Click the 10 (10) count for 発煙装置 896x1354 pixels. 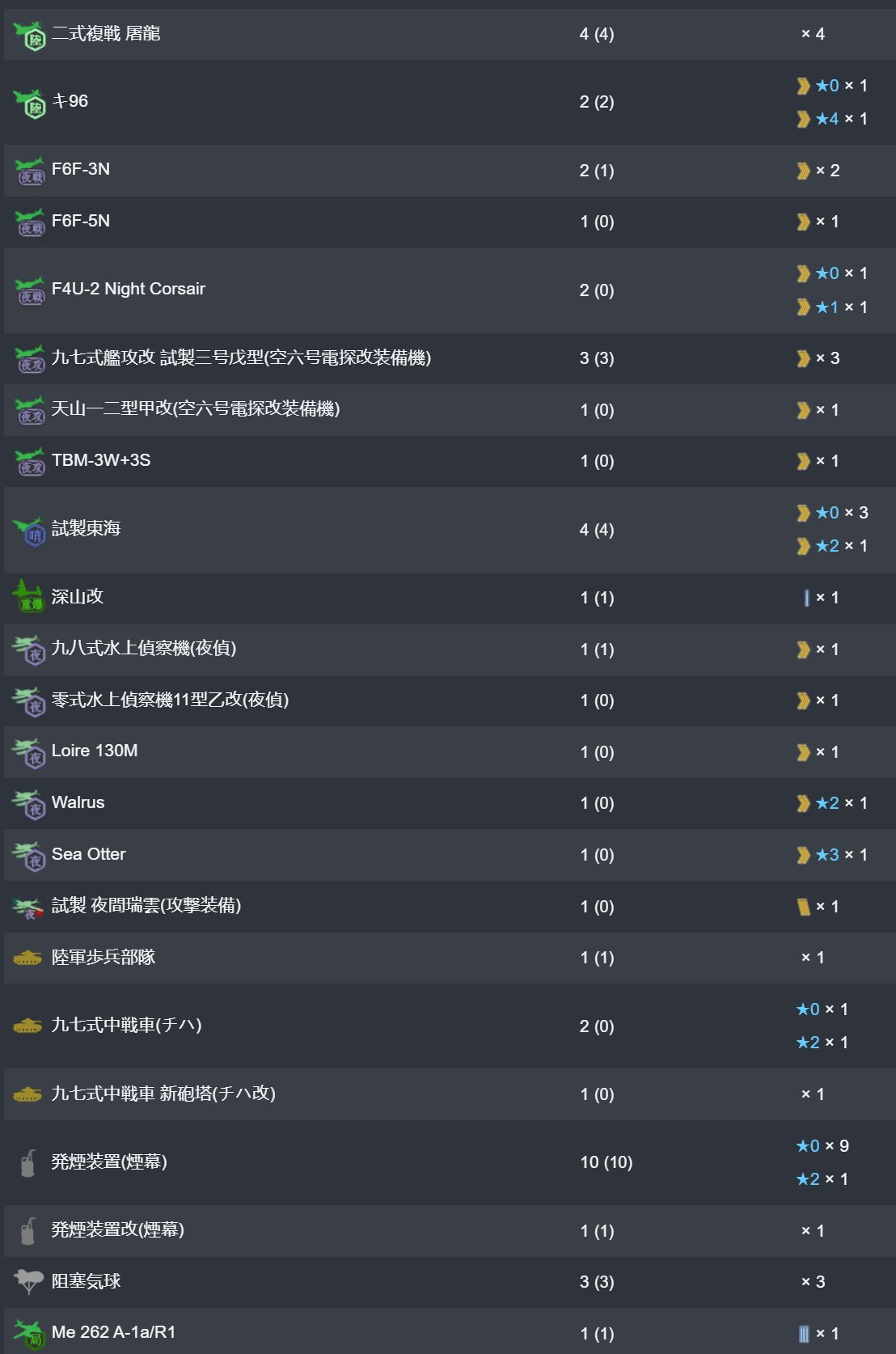606,1162
